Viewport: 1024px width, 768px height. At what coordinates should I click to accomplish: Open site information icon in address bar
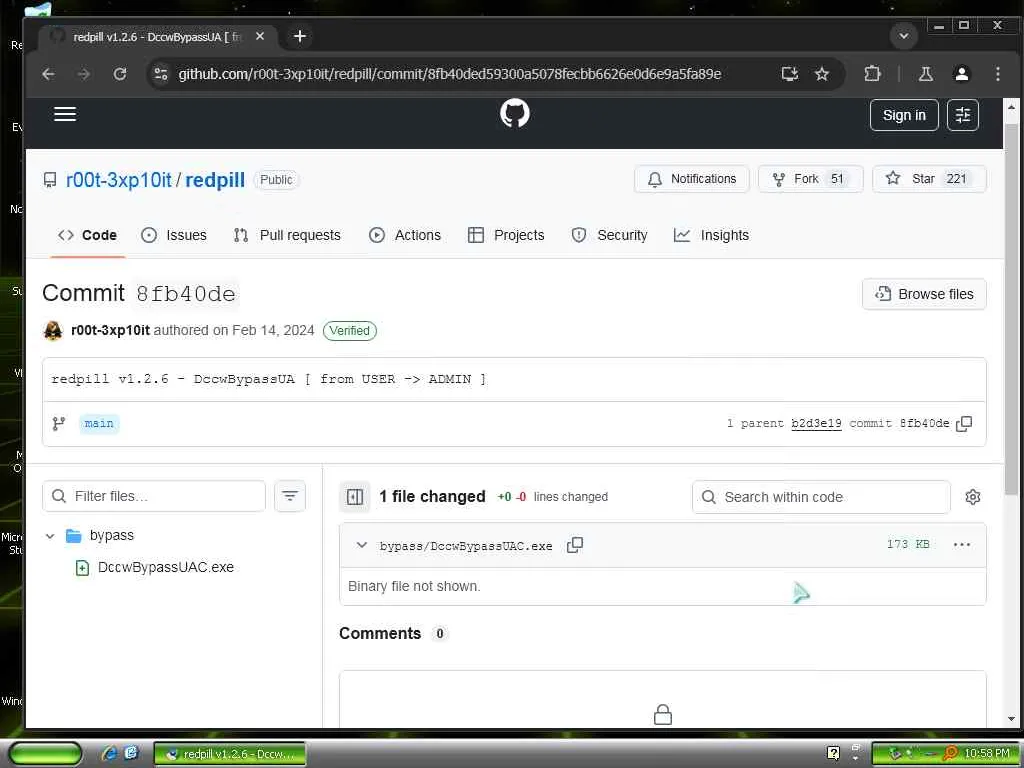click(x=161, y=74)
